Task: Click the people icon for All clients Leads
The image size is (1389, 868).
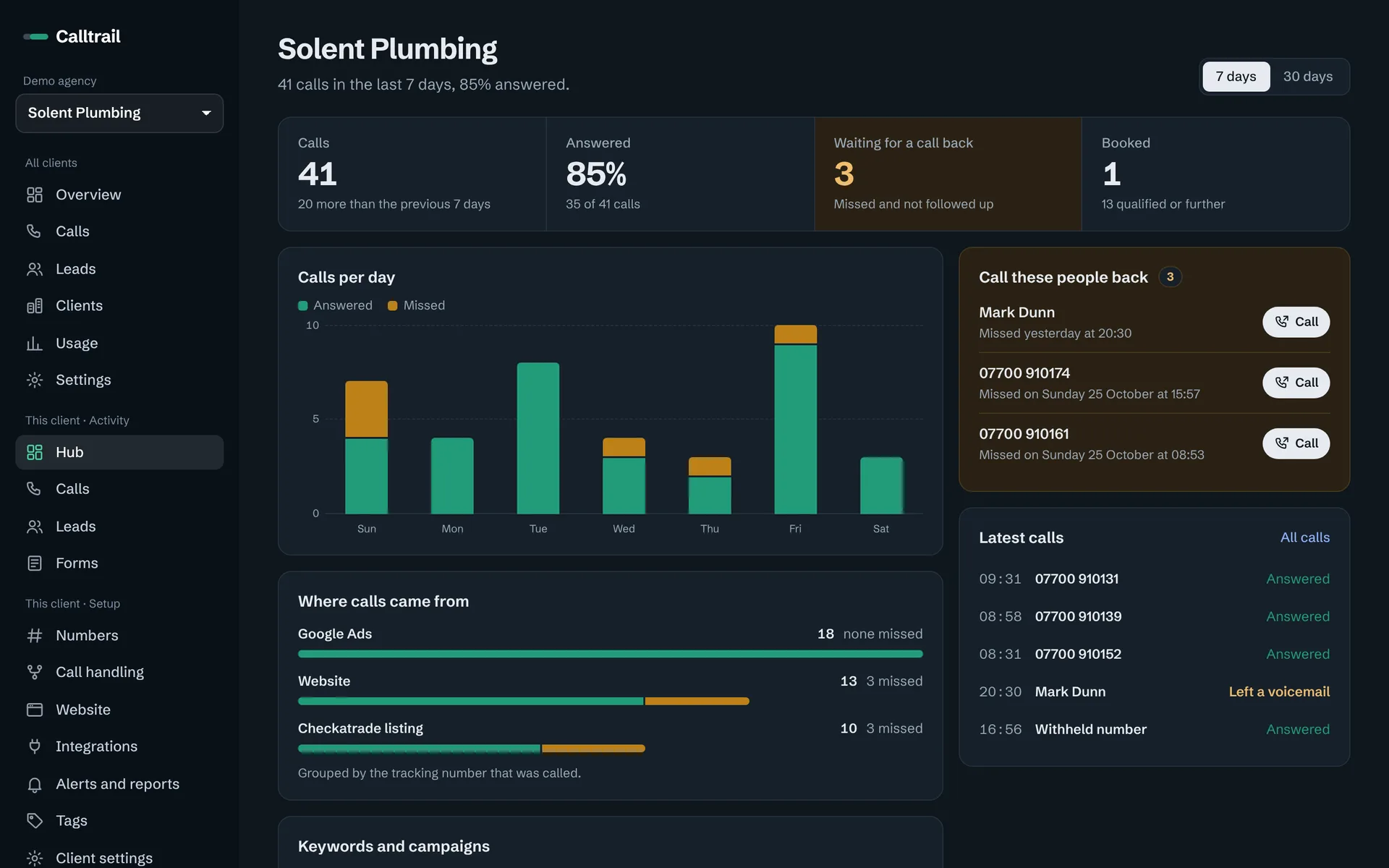Action: pos(35,269)
